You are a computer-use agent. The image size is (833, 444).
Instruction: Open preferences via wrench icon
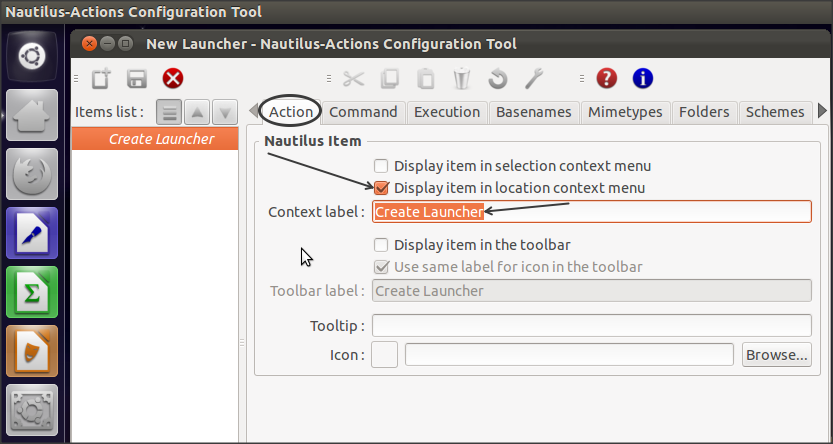[533, 79]
